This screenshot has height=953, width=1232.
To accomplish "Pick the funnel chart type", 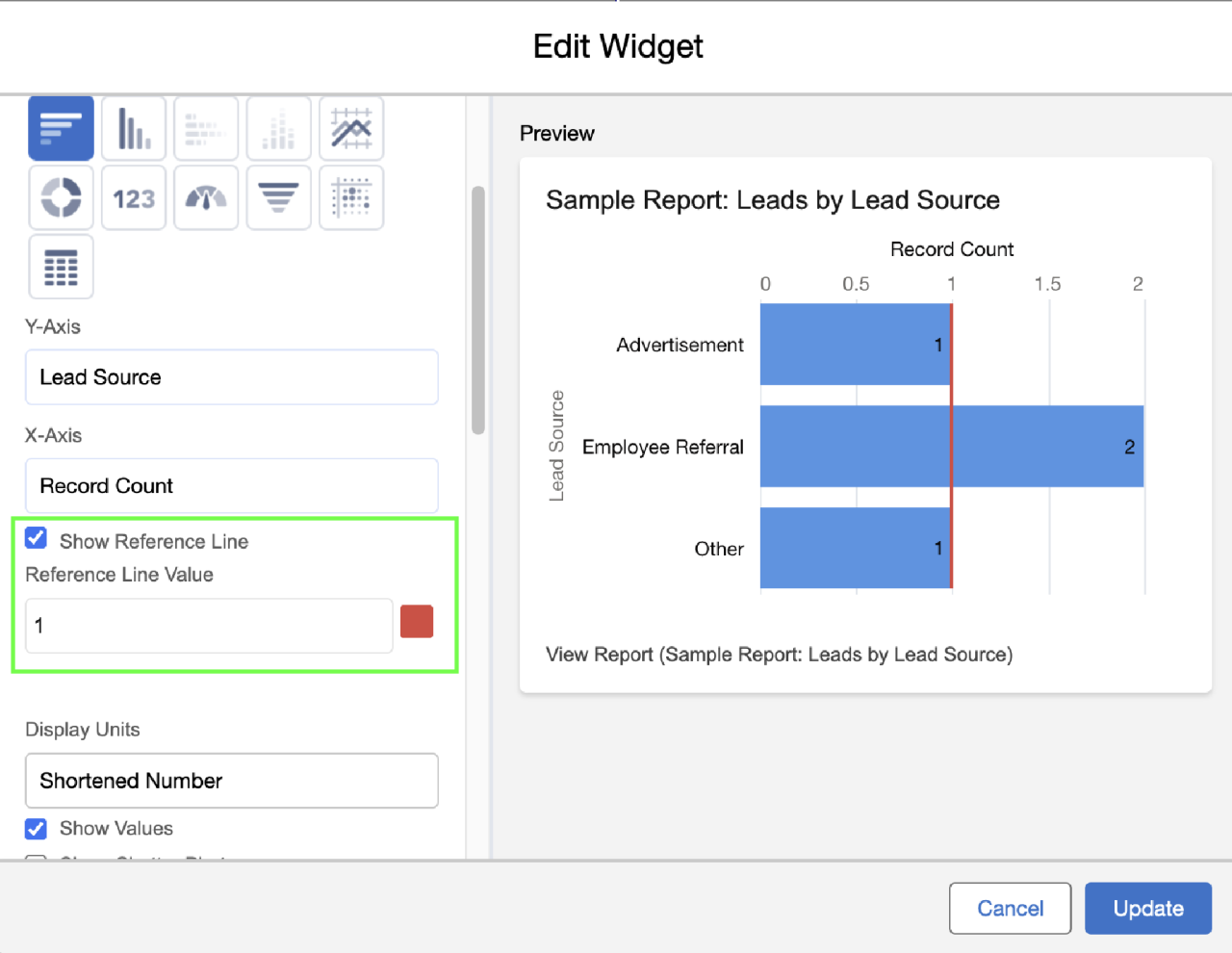I will 279,198.
